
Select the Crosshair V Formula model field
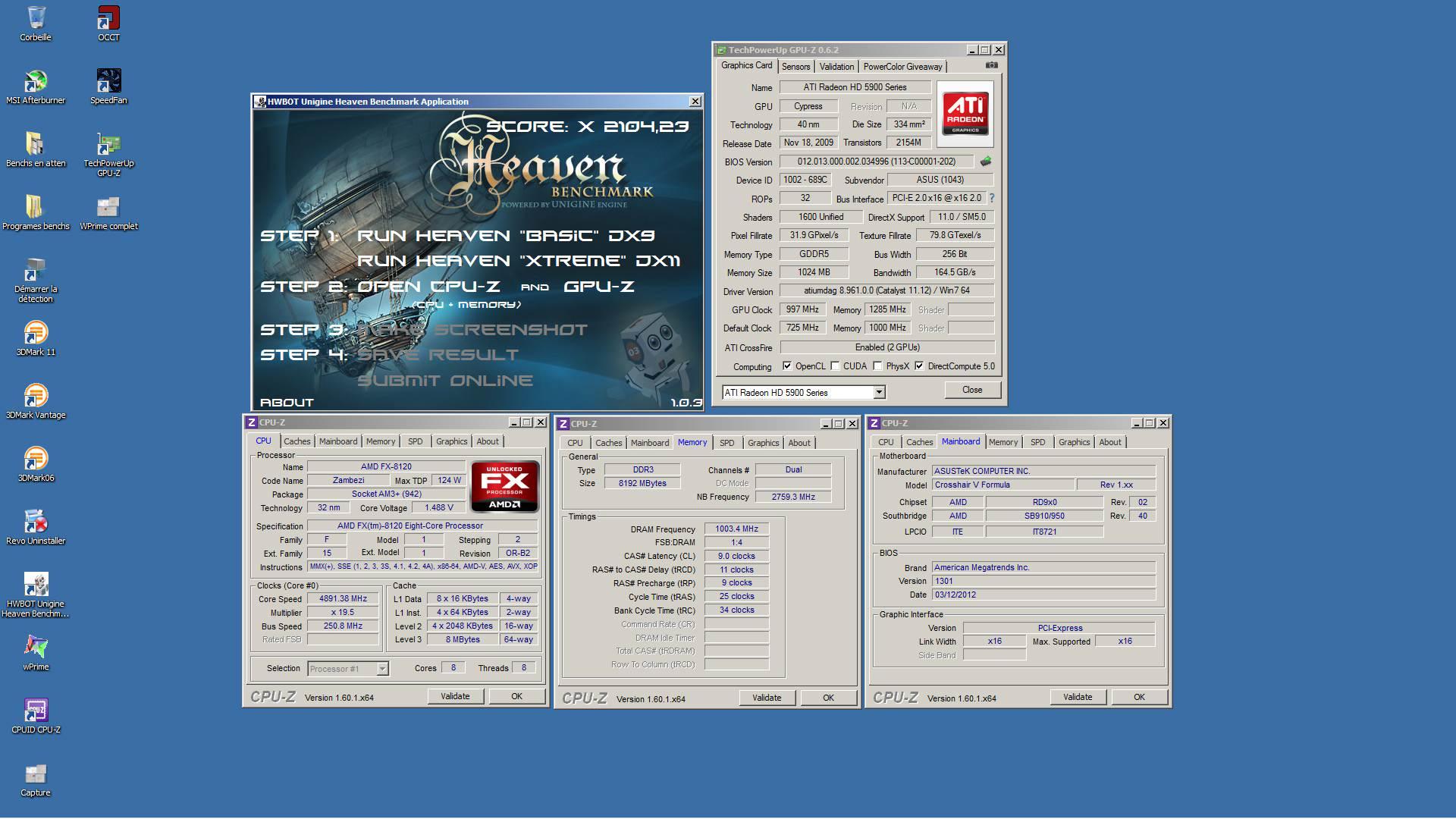coord(1003,485)
